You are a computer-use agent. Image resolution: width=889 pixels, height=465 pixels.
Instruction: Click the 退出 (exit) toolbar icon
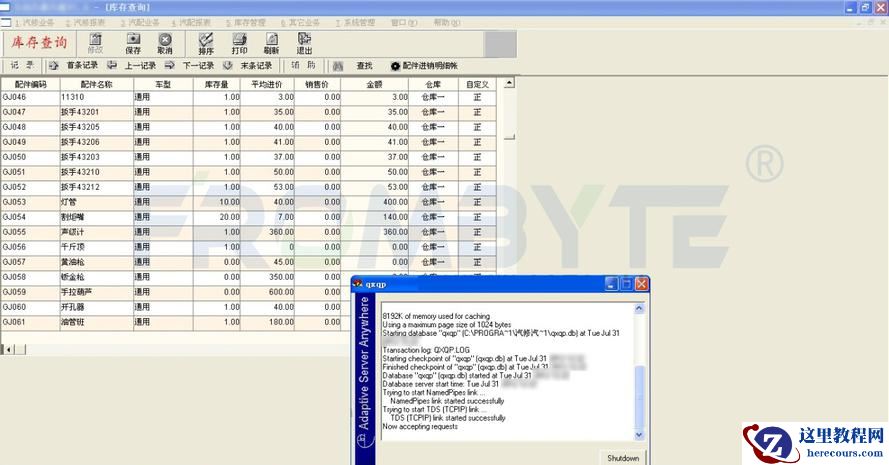click(304, 43)
